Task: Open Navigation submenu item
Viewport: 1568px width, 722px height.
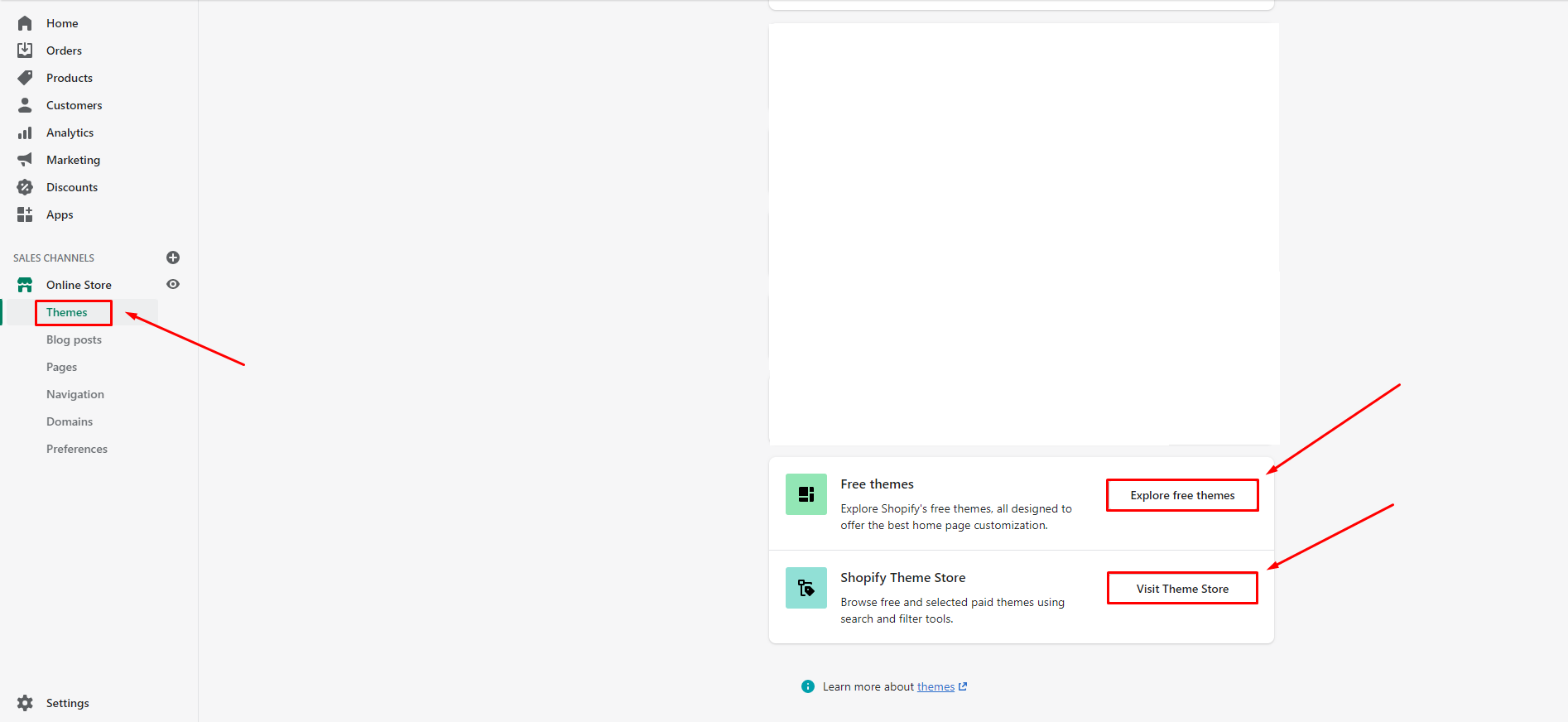Action: (75, 394)
